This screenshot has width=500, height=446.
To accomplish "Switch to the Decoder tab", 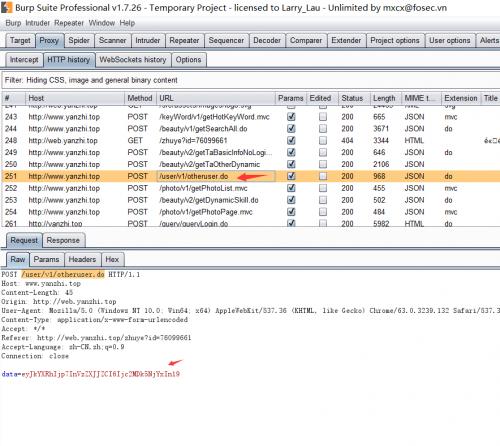I will [267, 40].
